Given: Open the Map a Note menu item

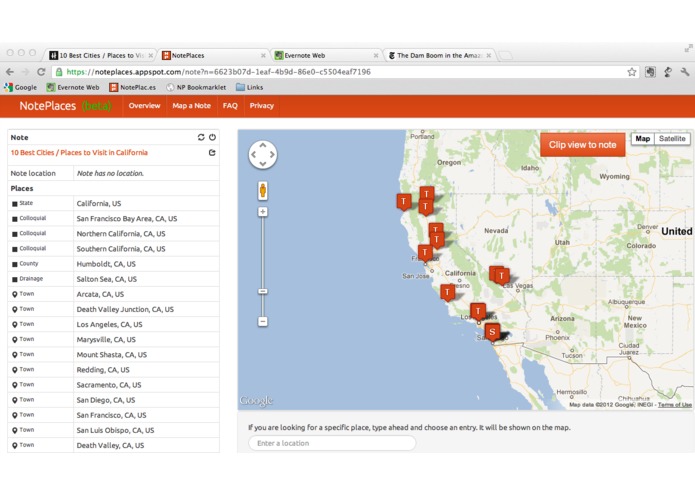Looking at the screenshot, I should coord(191,106).
